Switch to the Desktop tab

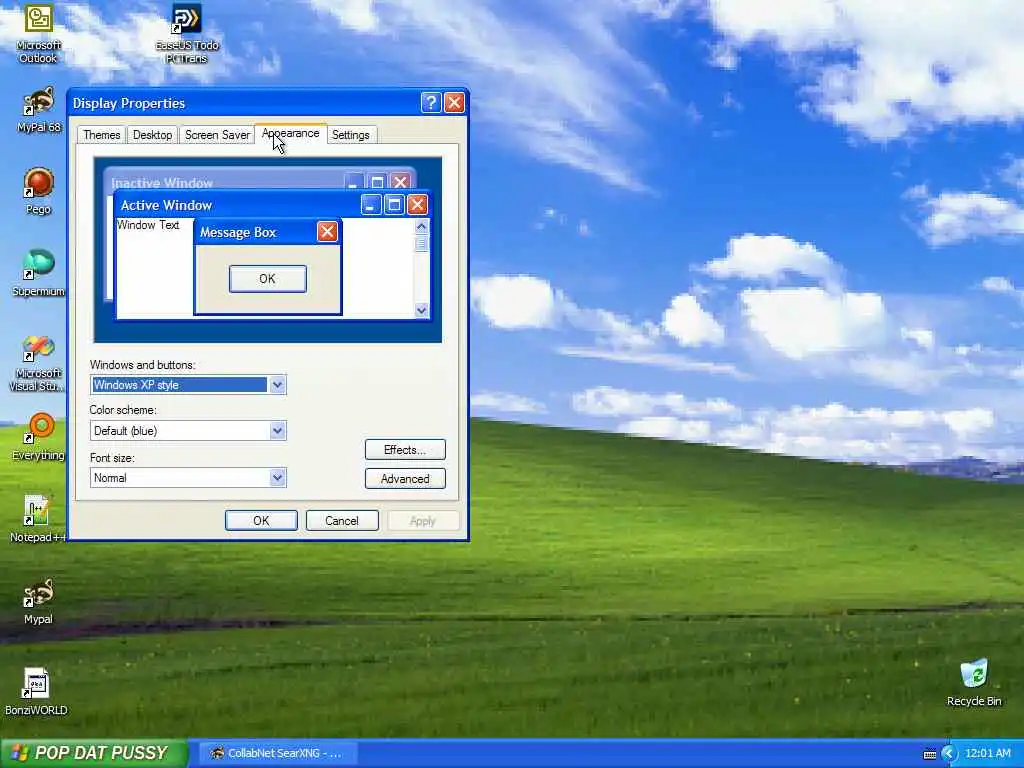pos(152,135)
